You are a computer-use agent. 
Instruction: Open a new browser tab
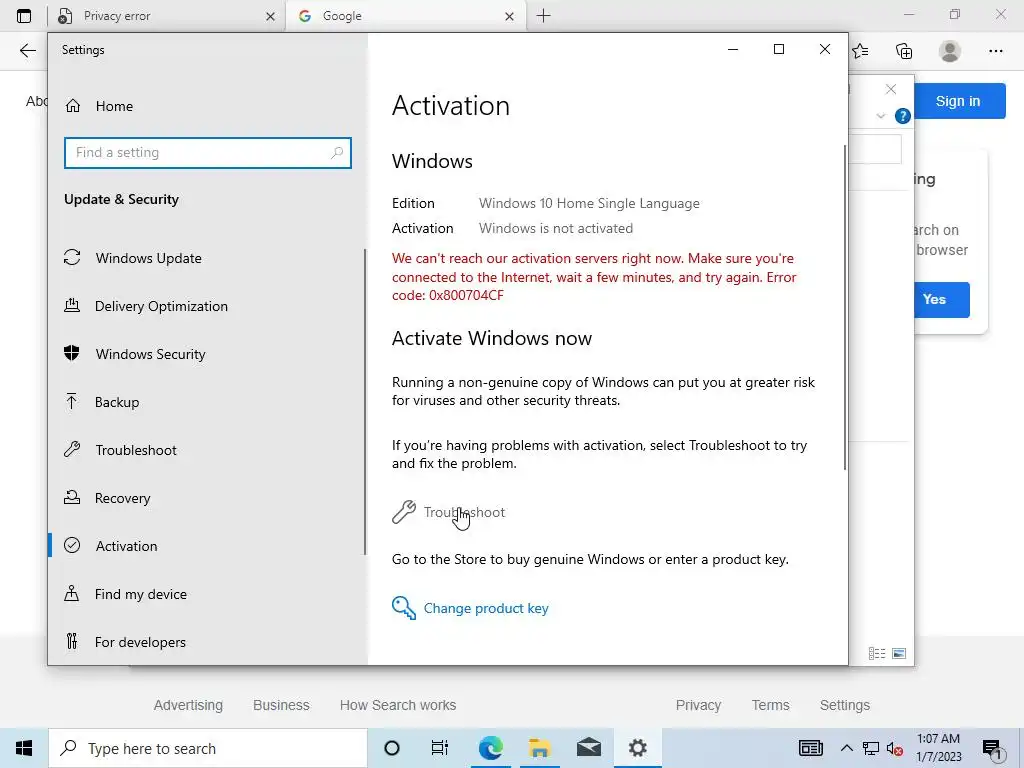[x=543, y=16]
